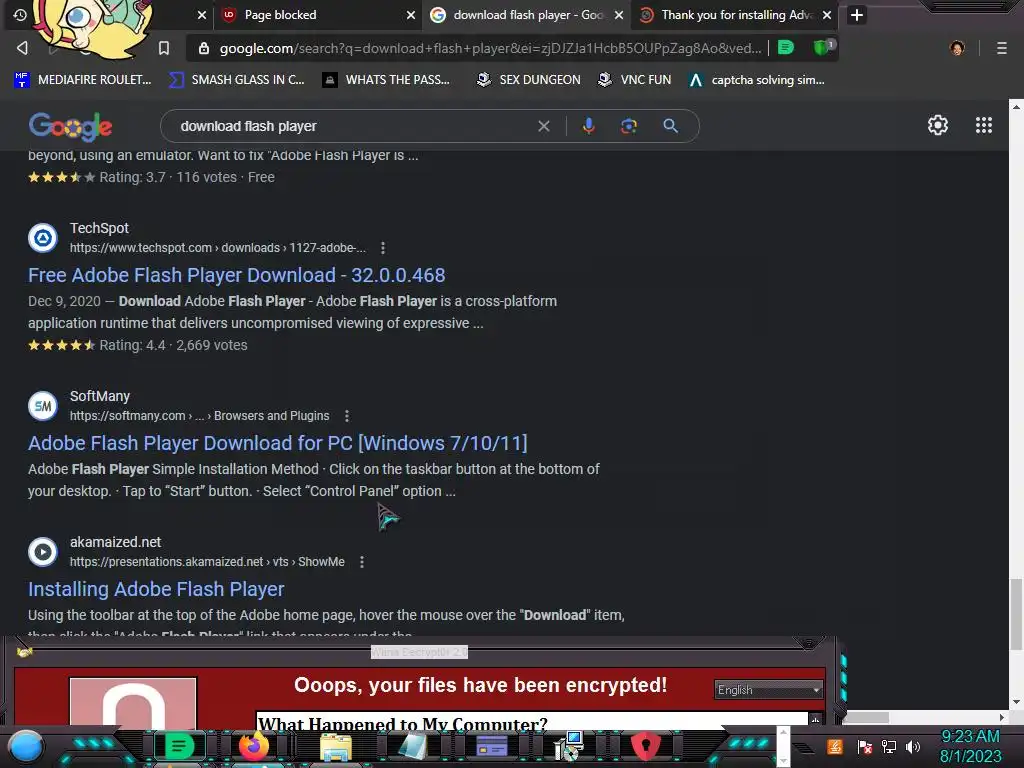Open the red shield keyhole taskbar icon
This screenshot has height=768, width=1024.
(645, 746)
